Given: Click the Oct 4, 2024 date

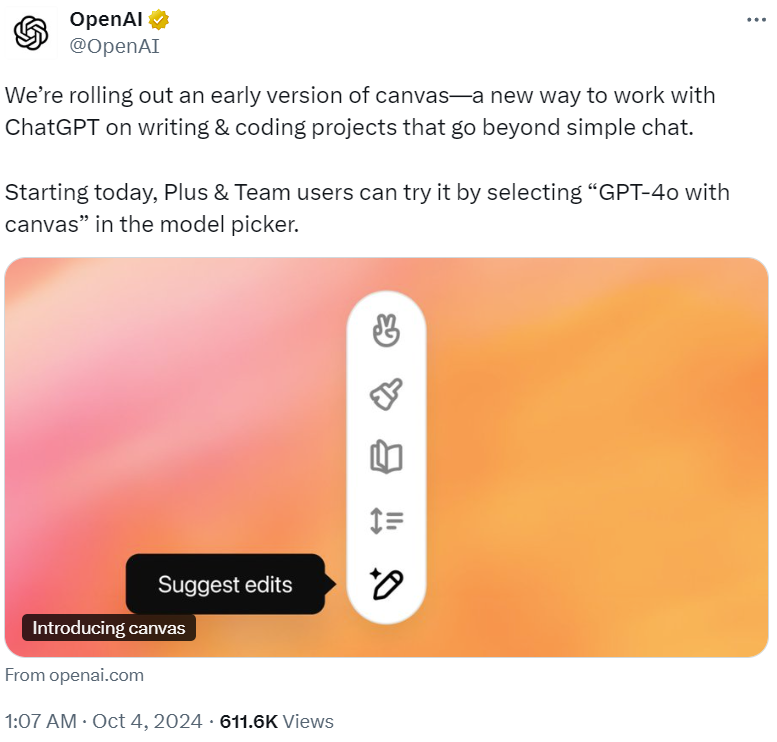Looking at the screenshot, I should tap(147, 721).
